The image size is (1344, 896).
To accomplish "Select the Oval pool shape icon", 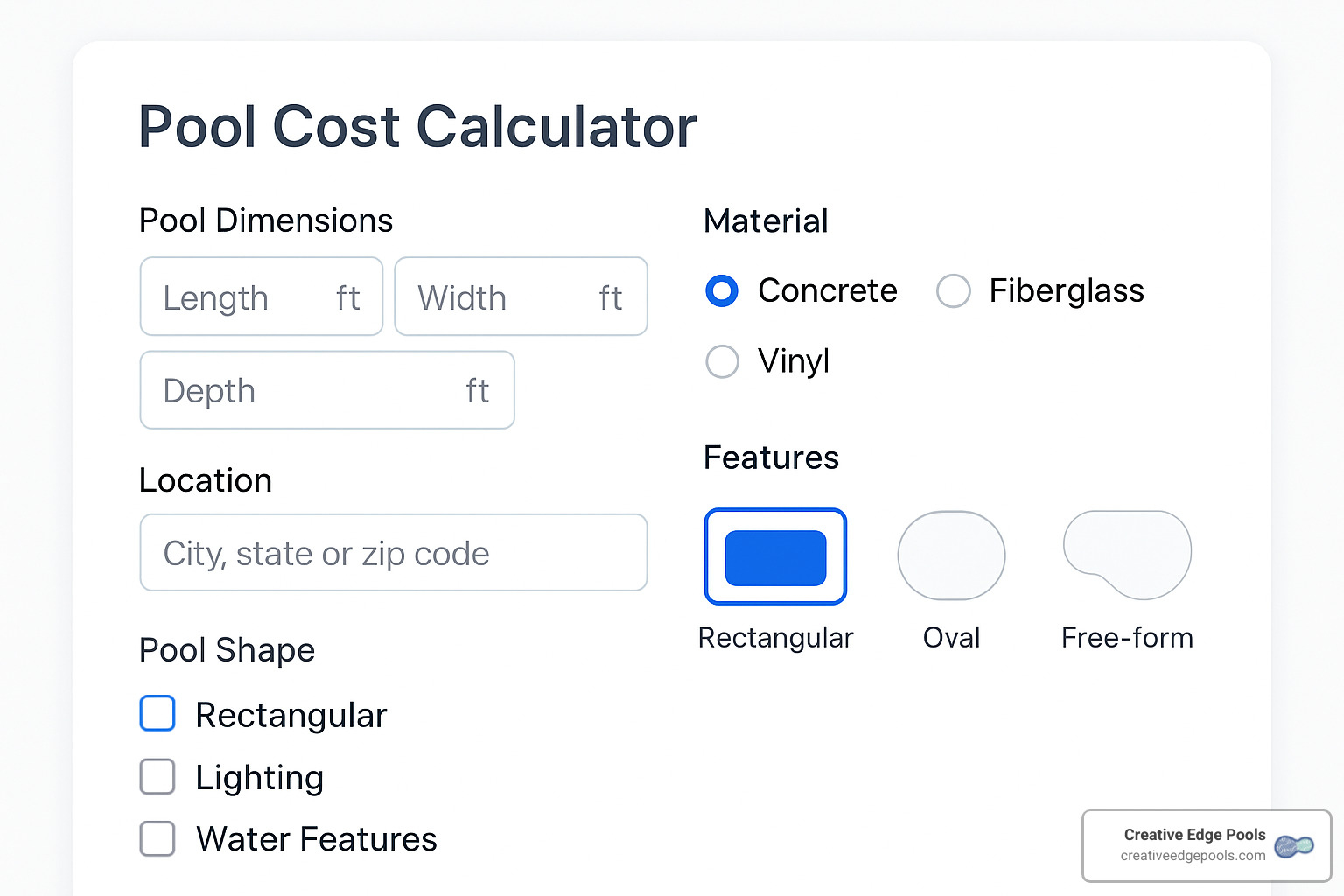I will click(x=951, y=556).
